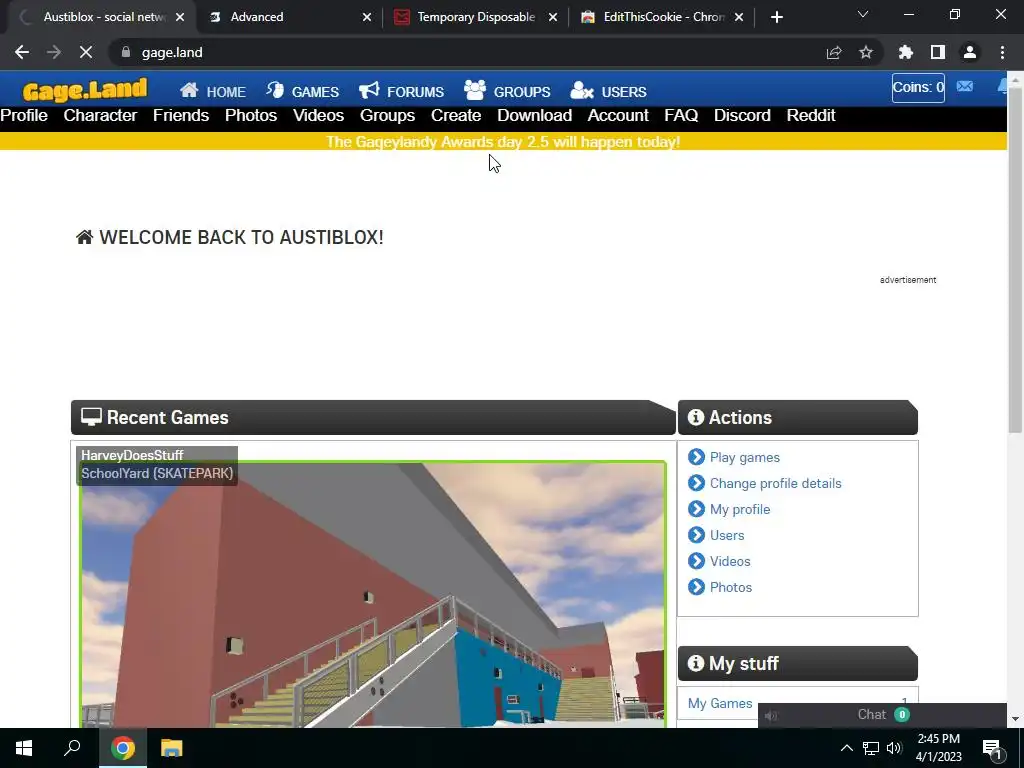Screen dimensions: 1024x768
Task: Go to Account settings
Action: [618, 116]
